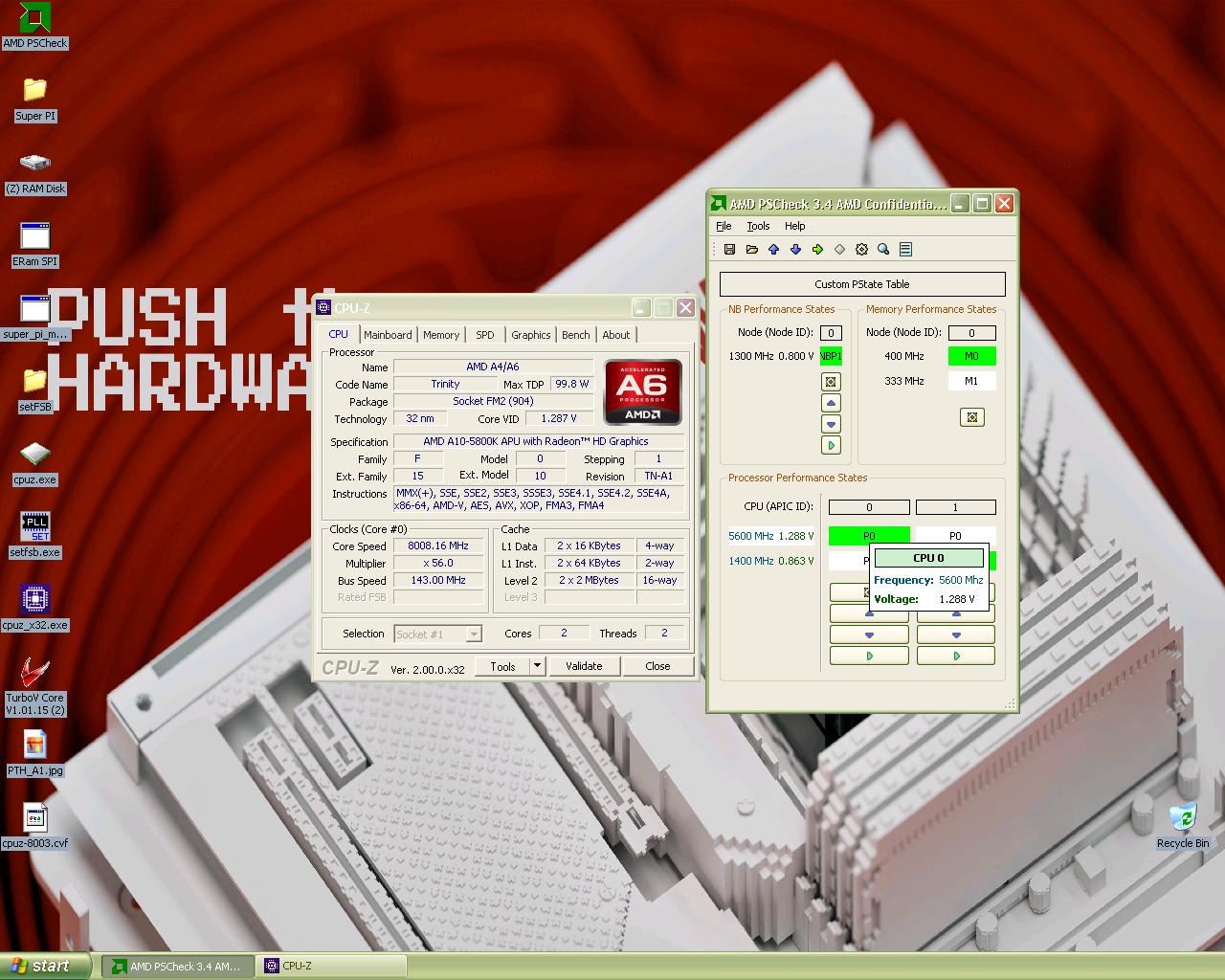Click the CPU-Z taskbar button
Screen dimensions: 1225x980
click(331, 967)
